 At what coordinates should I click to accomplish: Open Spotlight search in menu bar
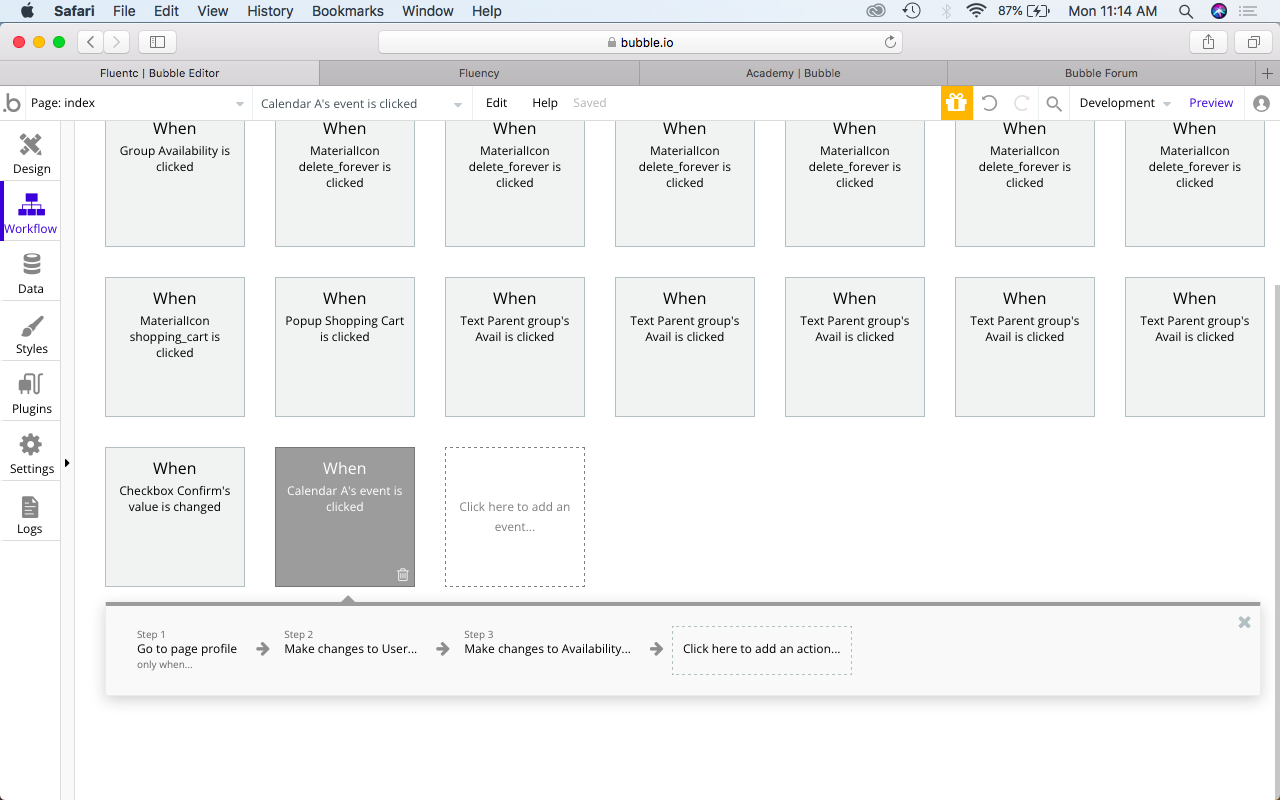tap(1186, 11)
